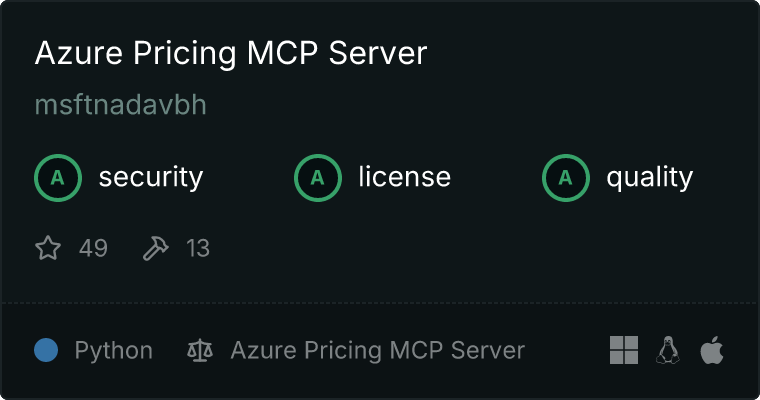Click the license grade A badge
This screenshot has width=760, height=400.
(318, 178)
